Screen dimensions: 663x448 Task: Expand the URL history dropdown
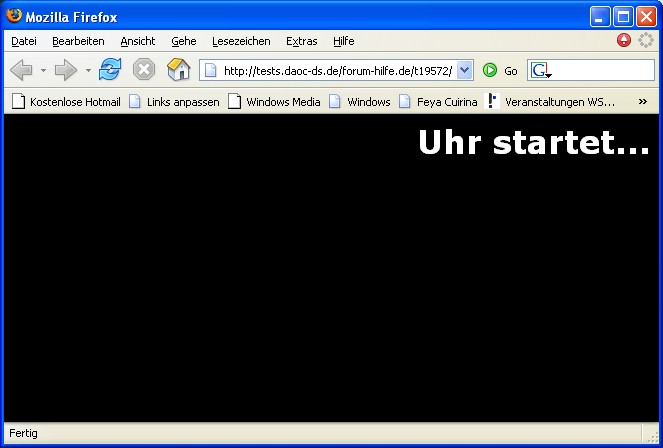[x=464, y=71]
